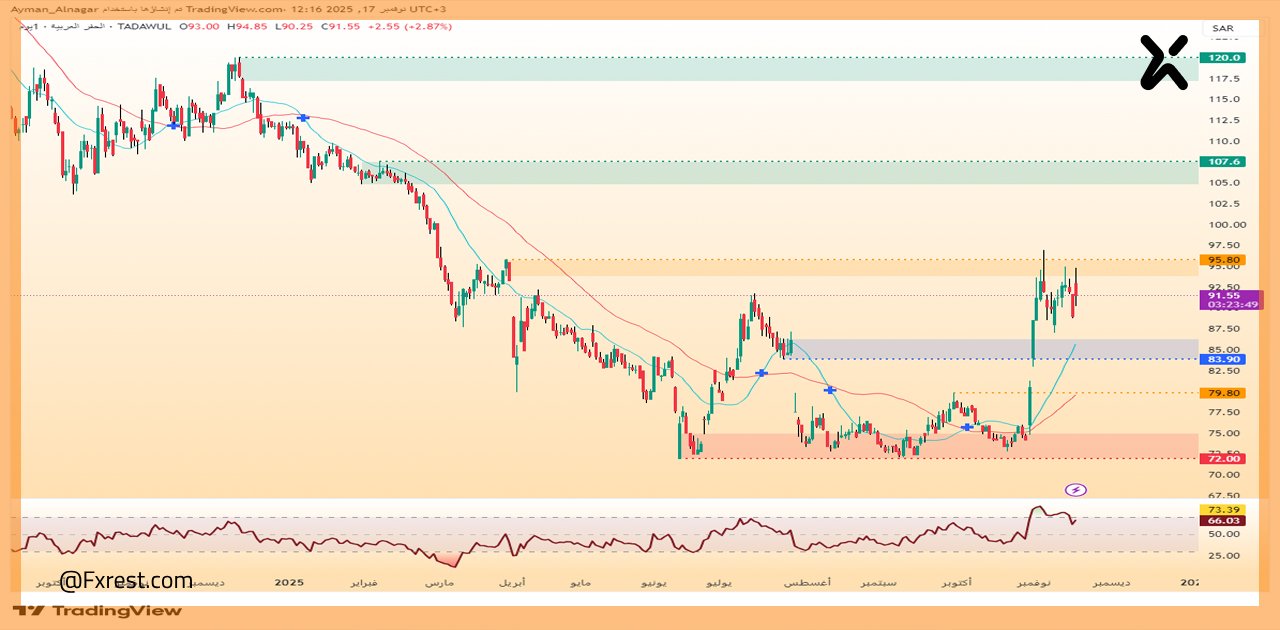The height and width of the screenshot is (630, 1280).
Task: Click the blue 83.90 price label
Action: pos(1223,359)
